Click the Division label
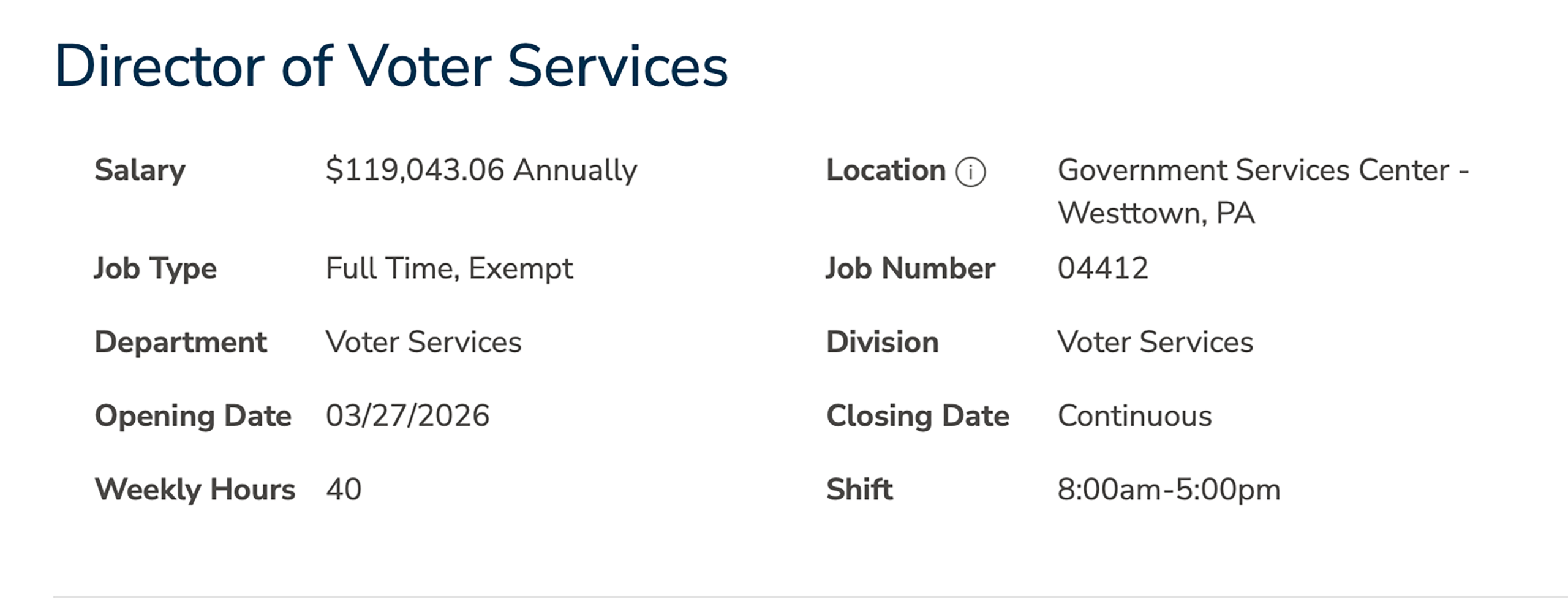The height and width of the screenshot is (598, 1568). tap(882, 342)
